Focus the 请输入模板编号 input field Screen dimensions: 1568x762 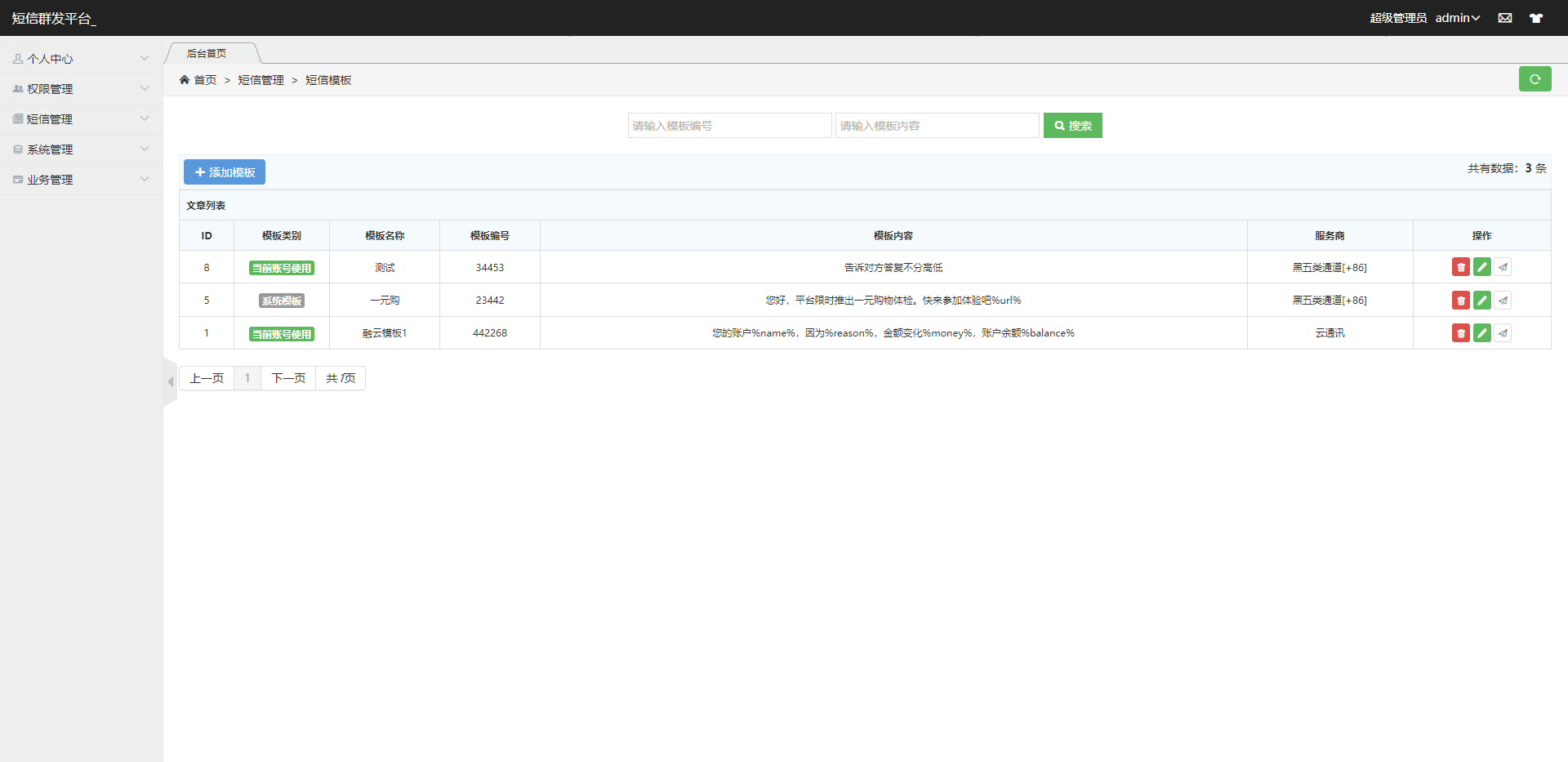click(x=730, y=126)
